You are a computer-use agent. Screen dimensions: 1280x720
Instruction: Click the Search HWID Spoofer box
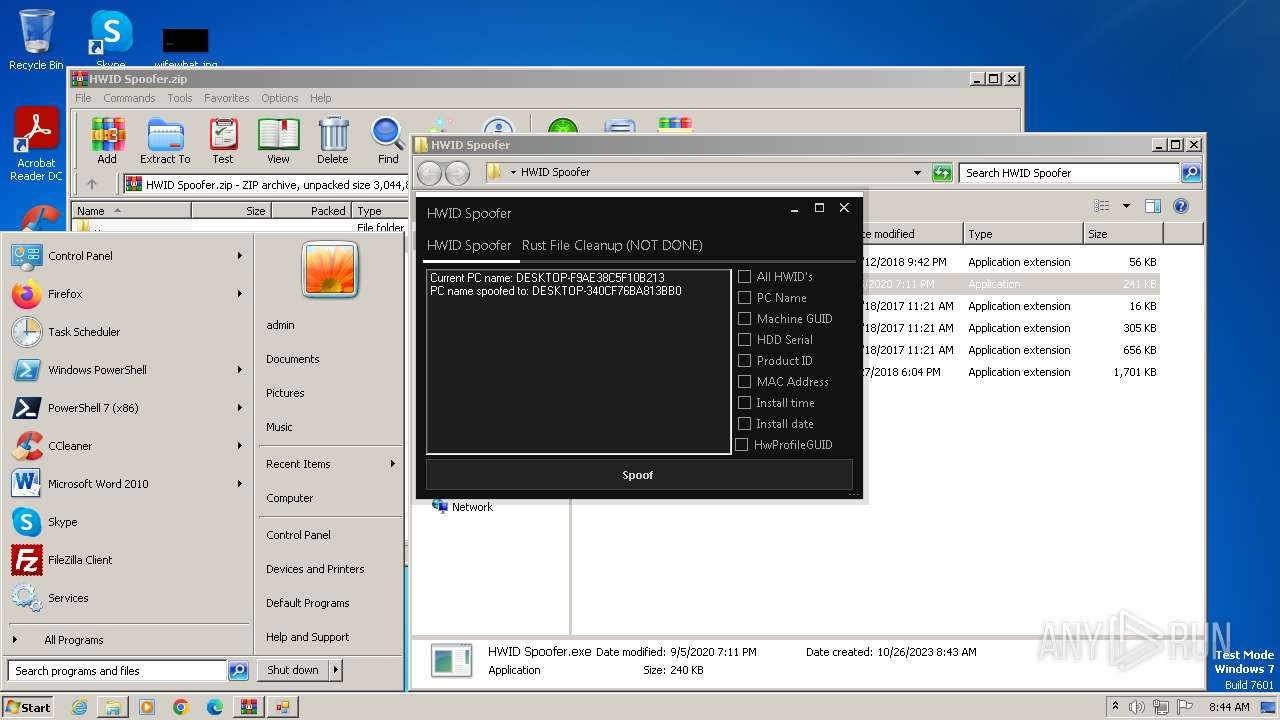pos(1069,173)
